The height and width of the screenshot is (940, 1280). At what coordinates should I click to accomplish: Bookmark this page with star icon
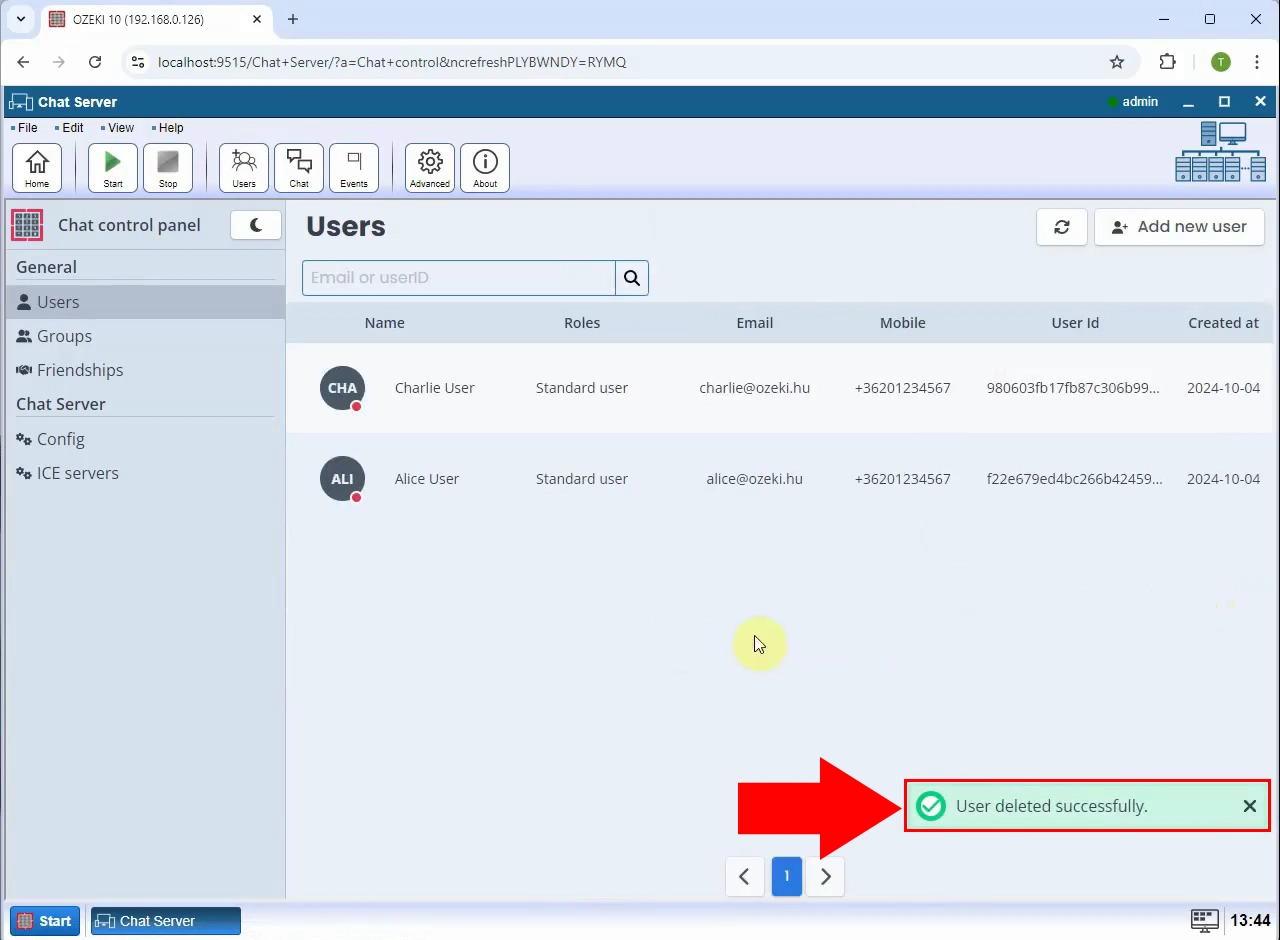(x=1117, y=62)
